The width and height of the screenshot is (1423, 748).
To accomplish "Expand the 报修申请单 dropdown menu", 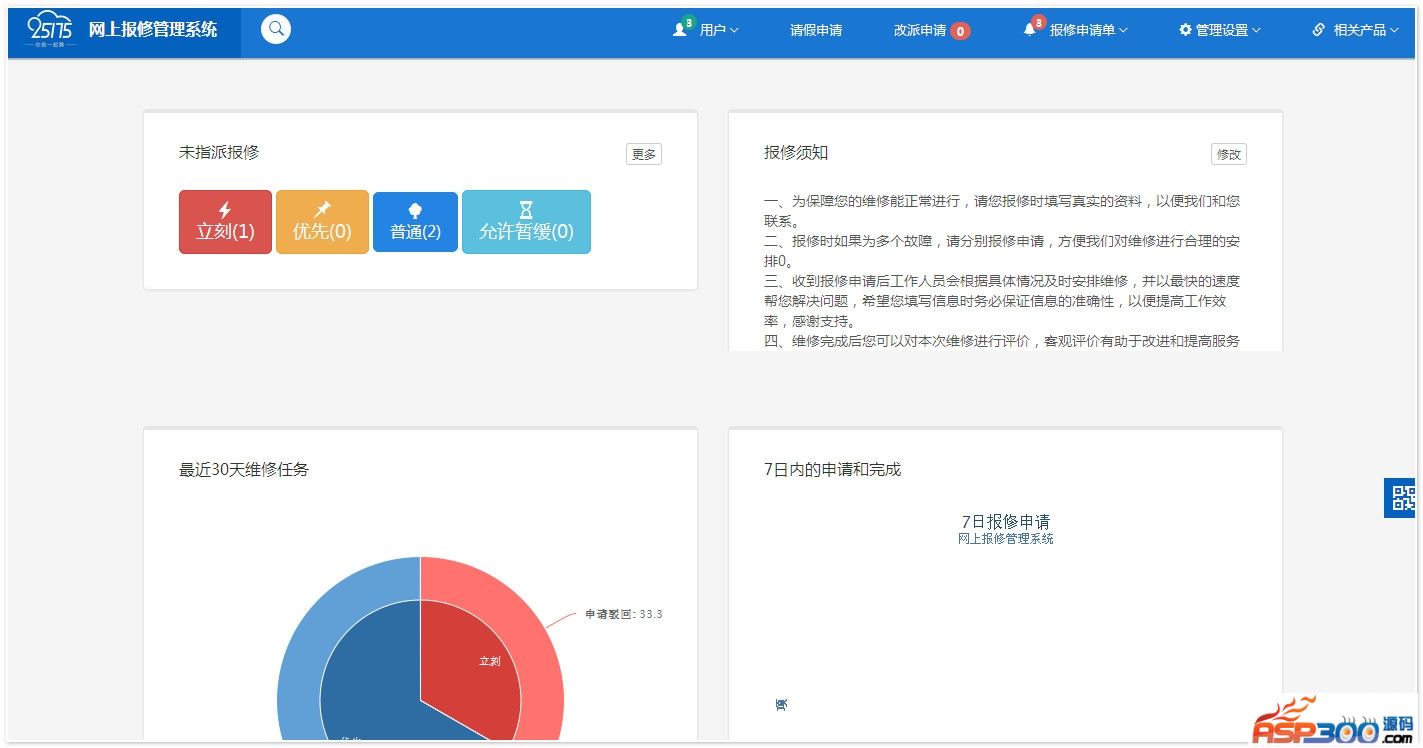I will [1088, 30].
